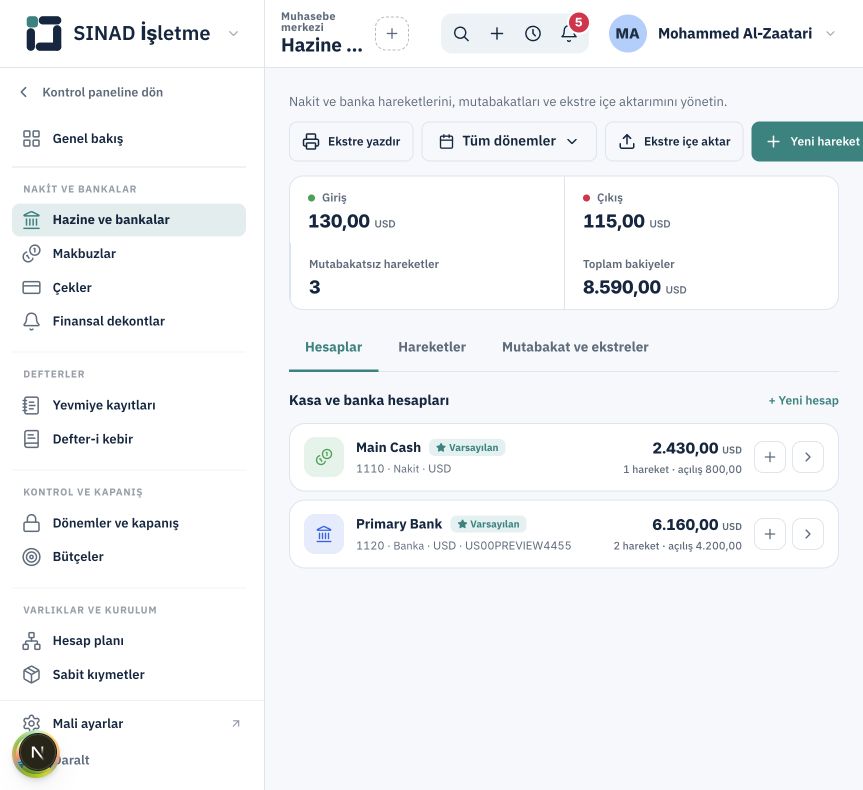
Task: Click the + Yeni hesap link
Action: click(804, 400)
